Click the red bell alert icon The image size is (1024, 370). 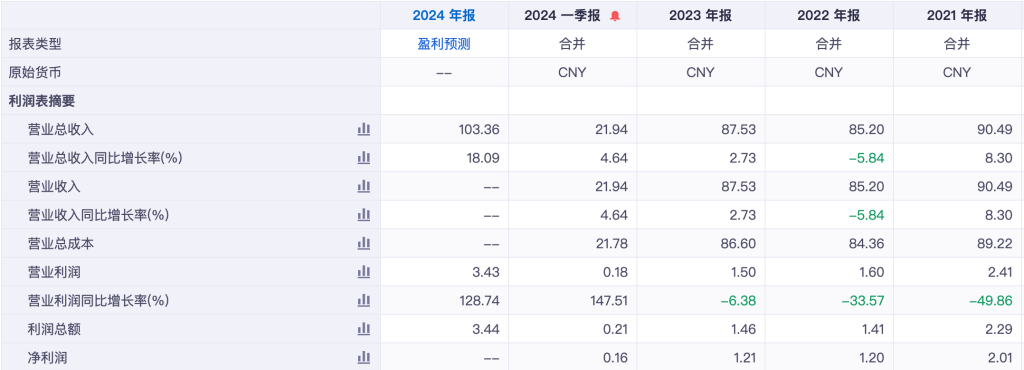pos(615,16)
